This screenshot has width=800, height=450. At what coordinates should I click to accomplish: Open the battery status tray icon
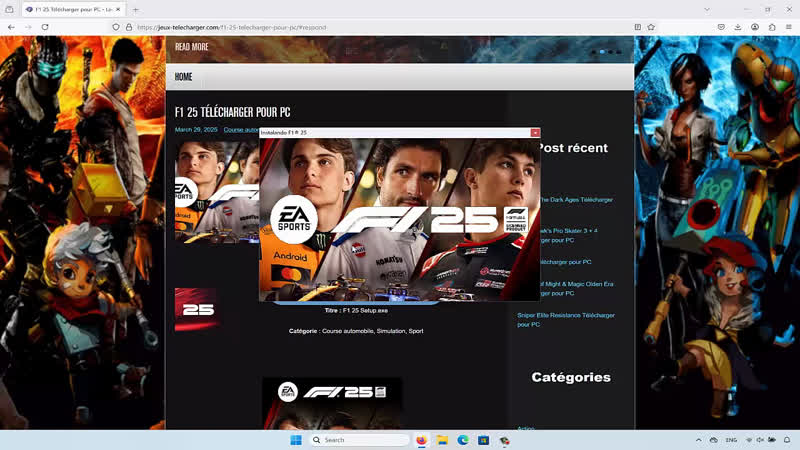pos(772,440)
